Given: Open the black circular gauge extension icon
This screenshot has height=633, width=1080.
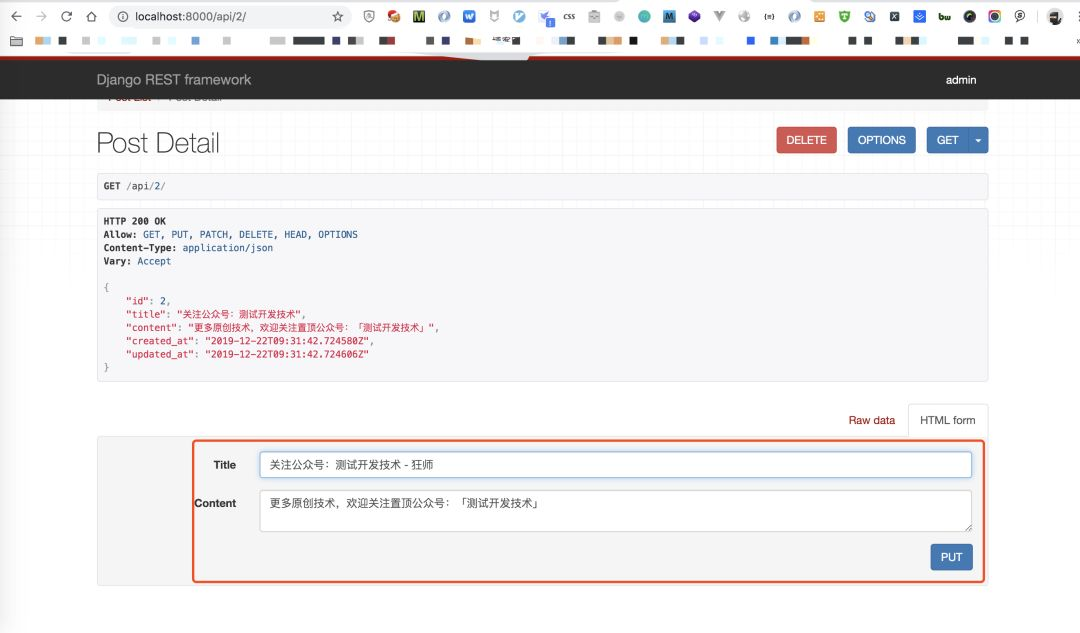Looking at the screenshot, I should tap(969, 17).
